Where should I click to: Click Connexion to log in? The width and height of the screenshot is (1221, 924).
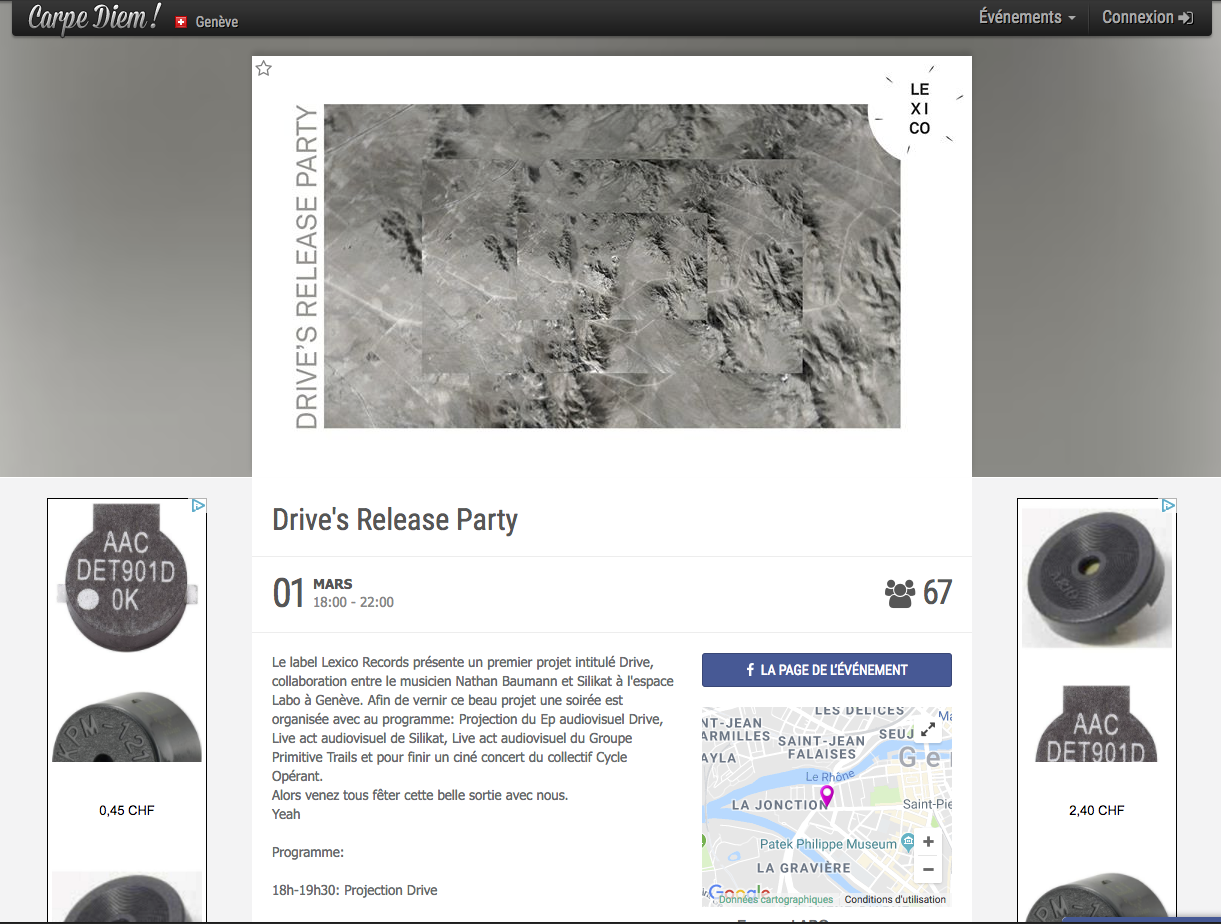(x=1147, y=17)
